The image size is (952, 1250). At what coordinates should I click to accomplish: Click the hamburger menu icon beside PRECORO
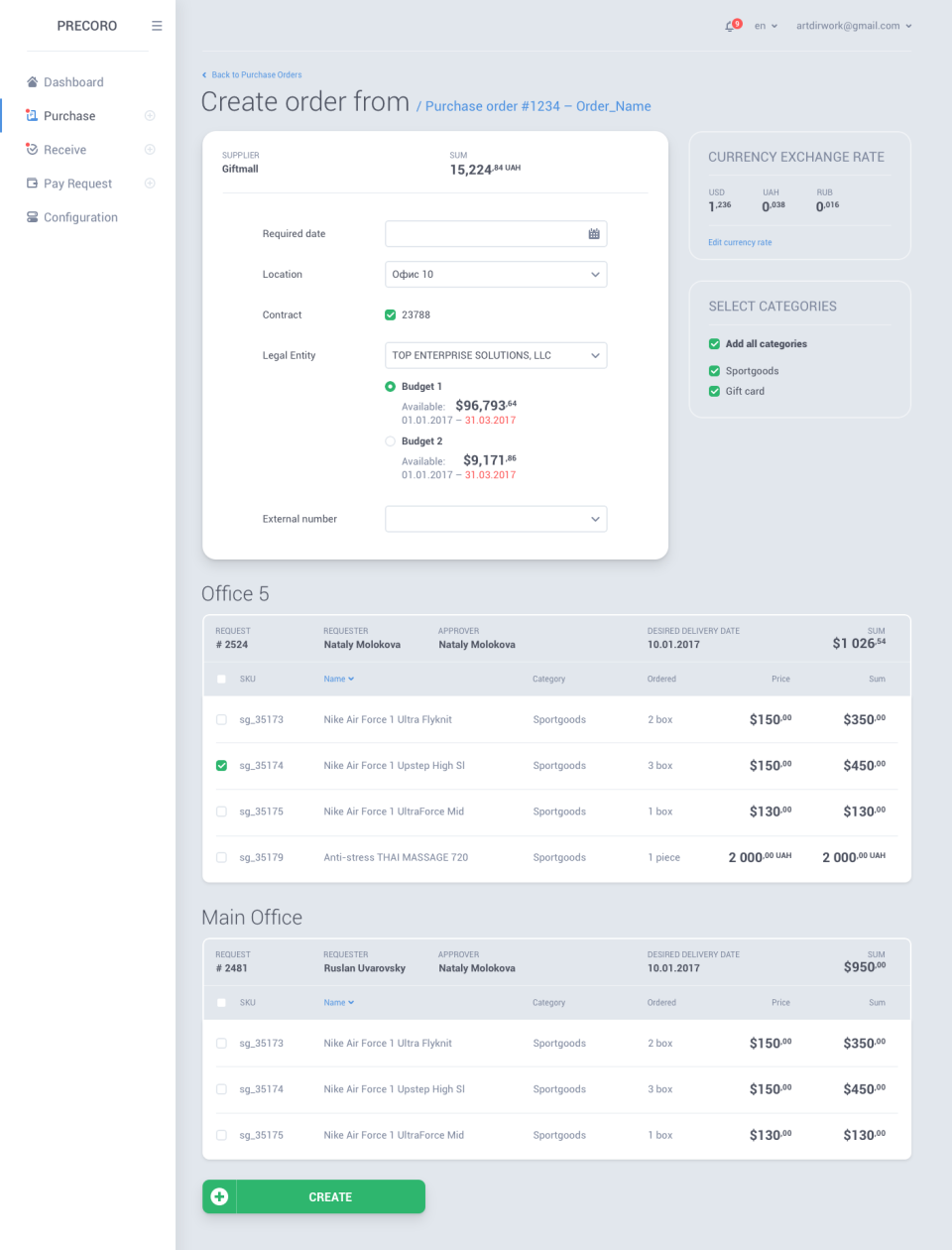pos(157,26)
